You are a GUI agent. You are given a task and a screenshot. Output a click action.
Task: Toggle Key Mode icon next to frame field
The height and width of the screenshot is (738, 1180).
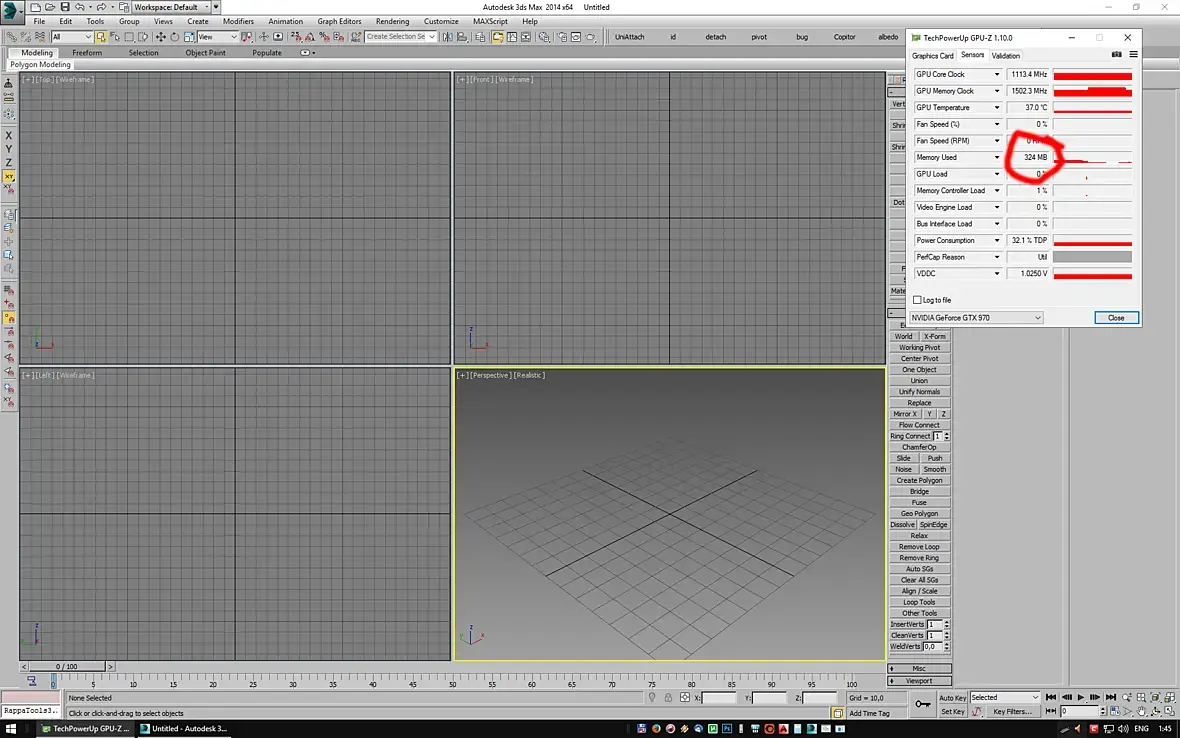point(1051,711)
